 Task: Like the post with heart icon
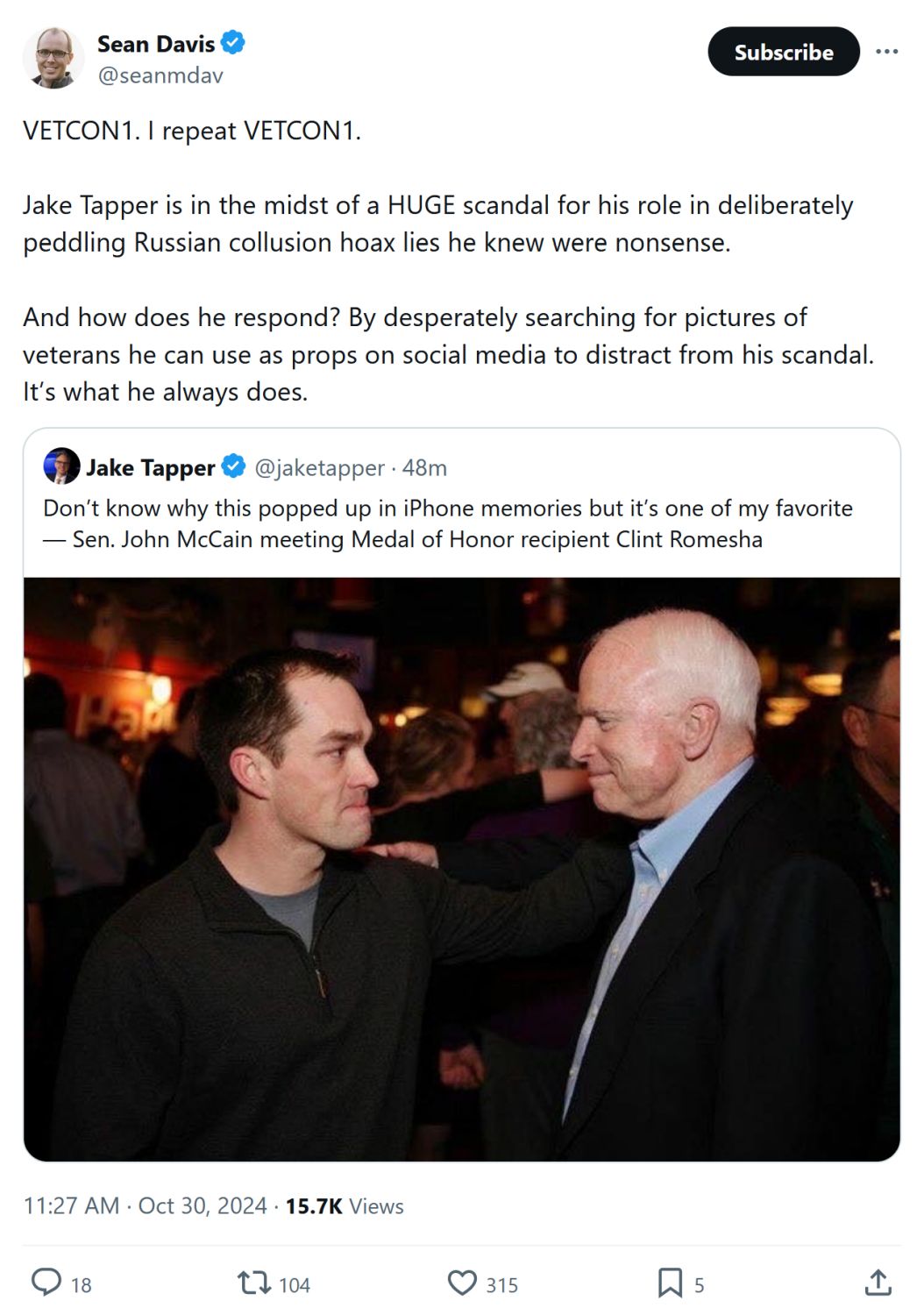pyautogui.click(x=462, y=1283)
